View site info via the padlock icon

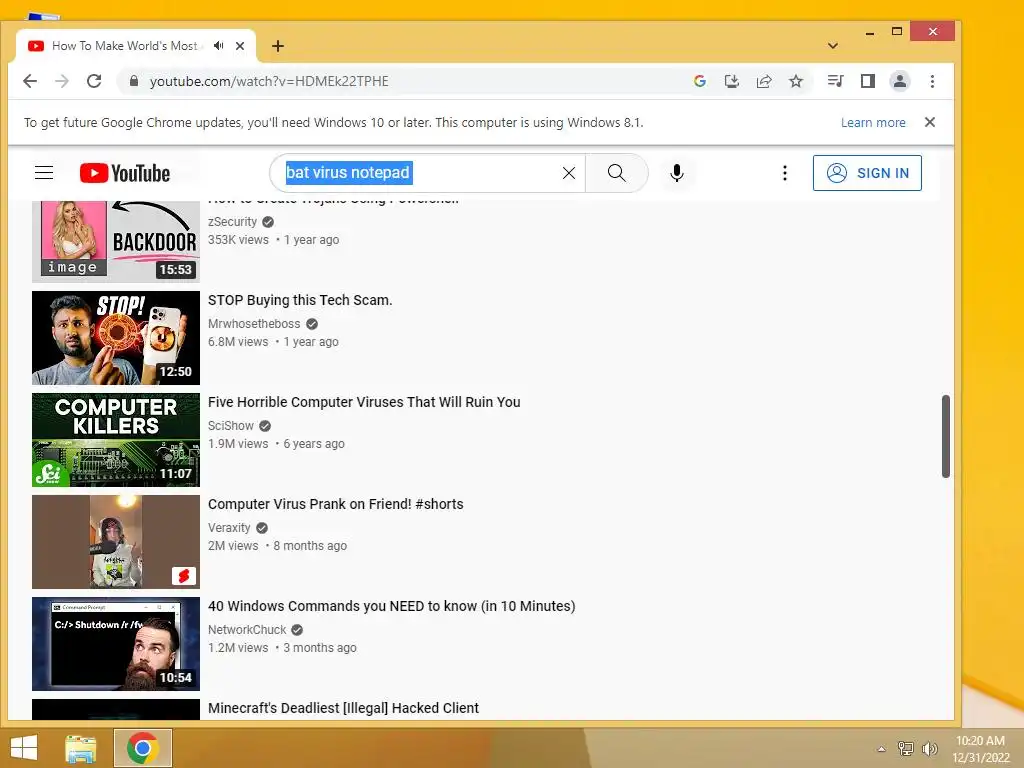134,81
